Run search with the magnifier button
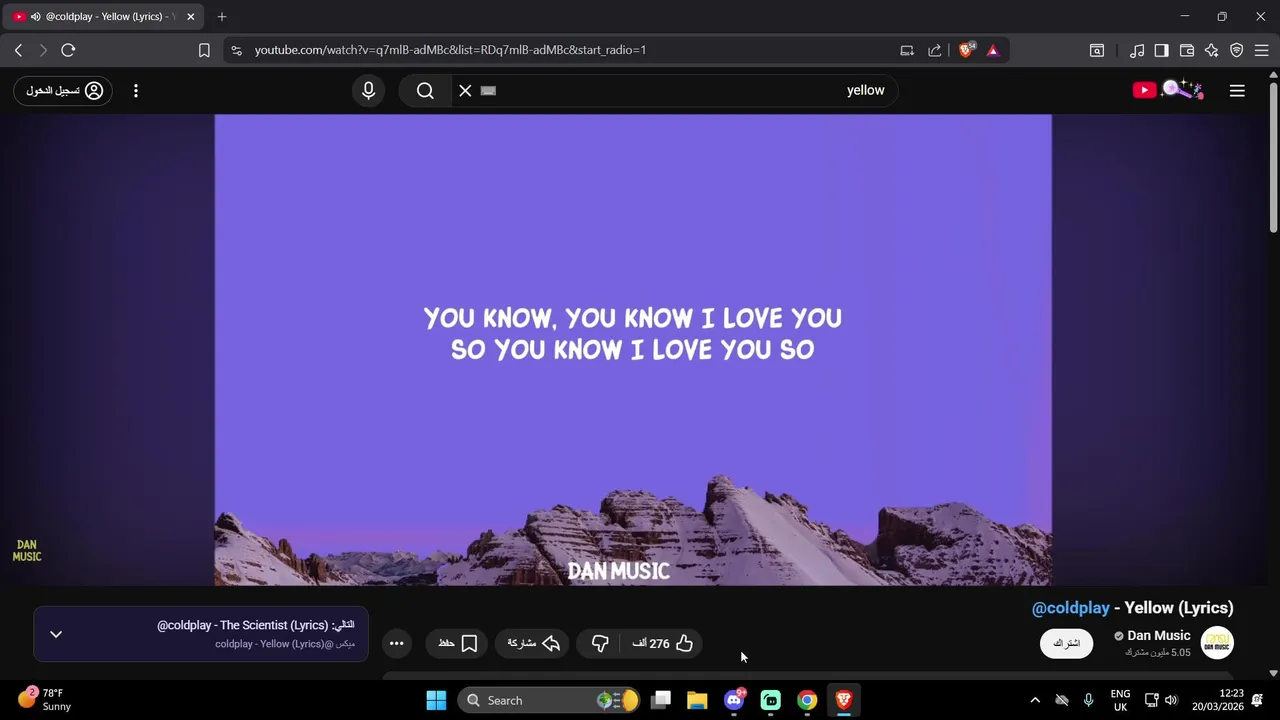The image size is (1280, 720). click(425, 91)
